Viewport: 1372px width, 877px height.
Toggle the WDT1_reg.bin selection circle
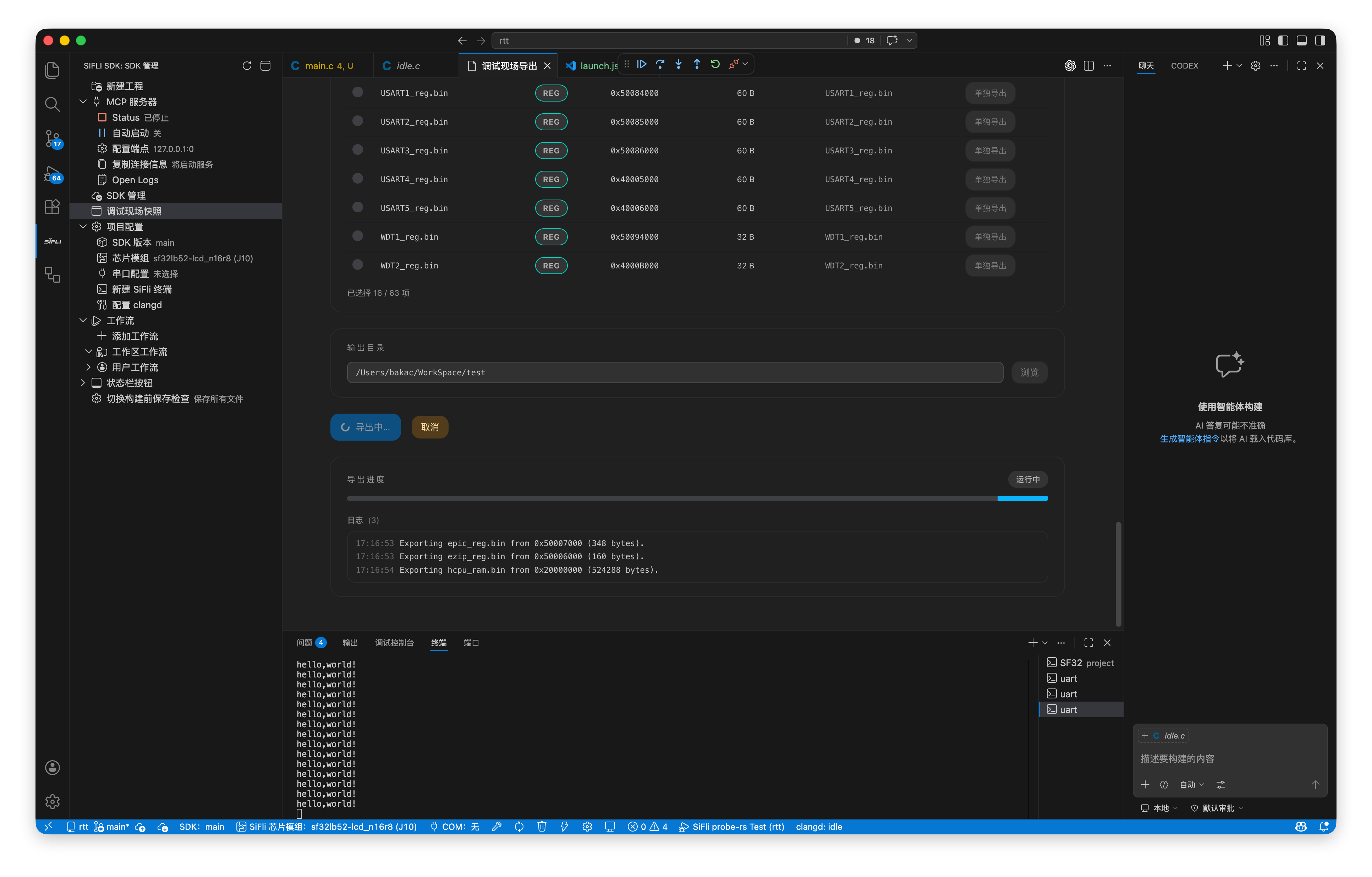pos(358,235)
